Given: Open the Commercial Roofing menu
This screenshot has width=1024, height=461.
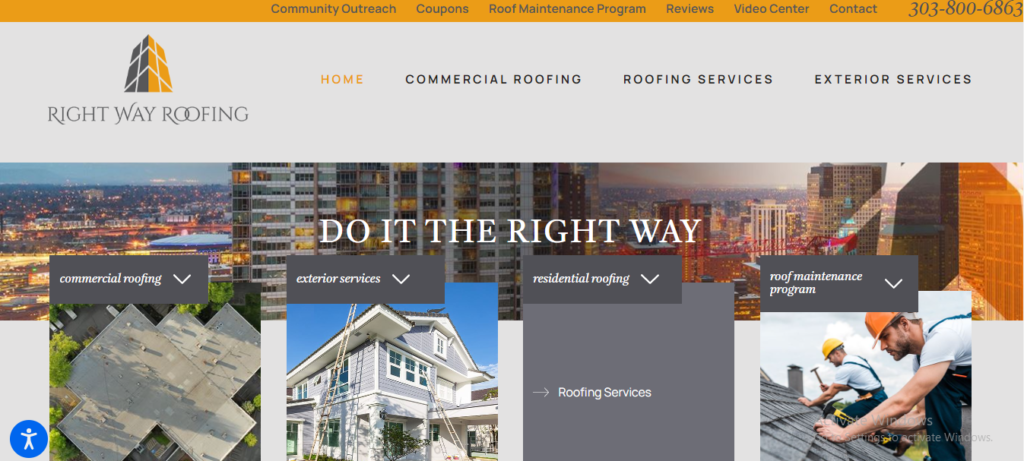Looking at the screenshot, I should (494, 80).
